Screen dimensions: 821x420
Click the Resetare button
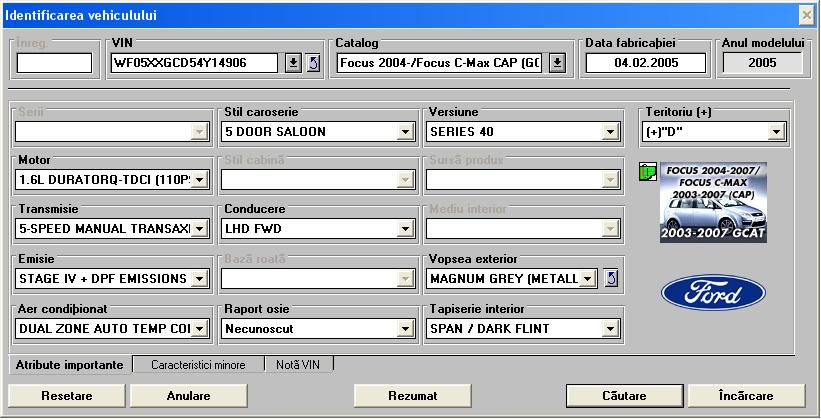pyautogui.click(x=67, y=396)
